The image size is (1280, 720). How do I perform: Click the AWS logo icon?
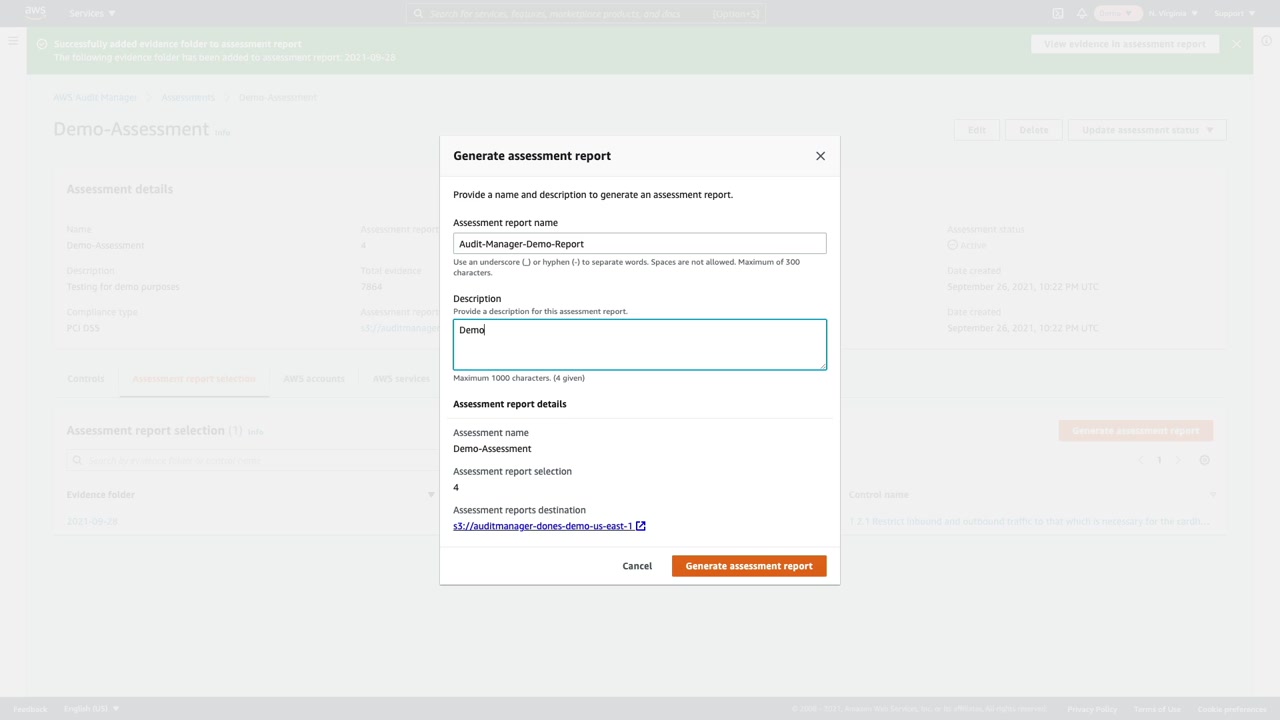(x=35, y=13)
